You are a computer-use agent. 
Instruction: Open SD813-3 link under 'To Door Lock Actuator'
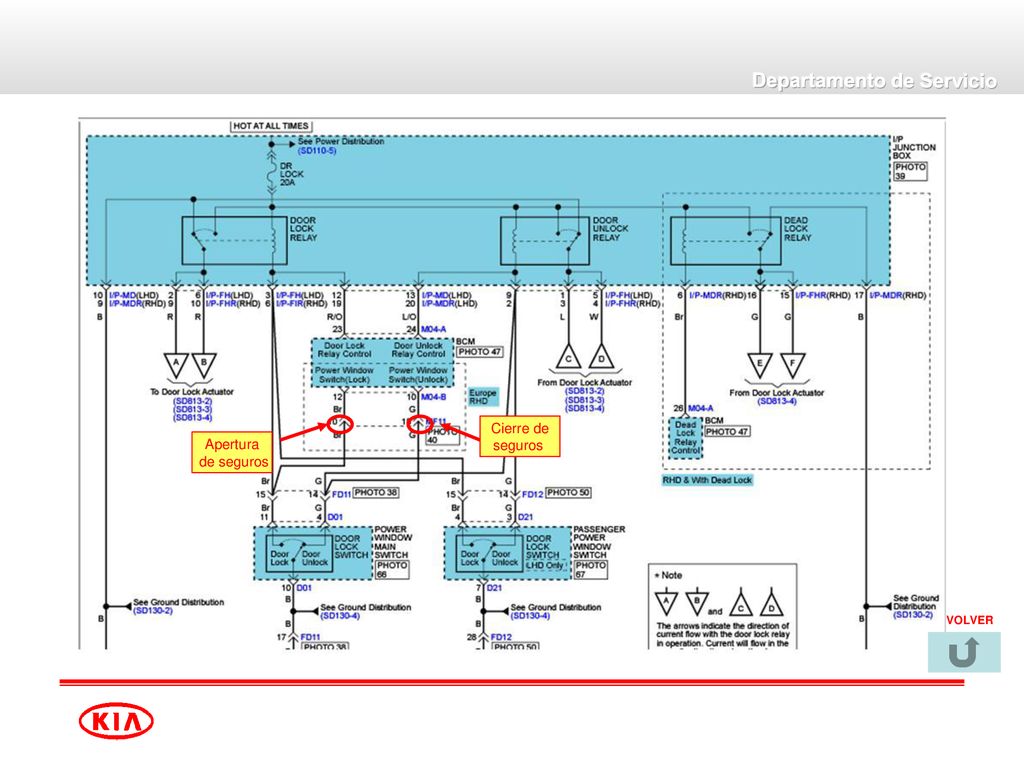click(x=193, y=409)
